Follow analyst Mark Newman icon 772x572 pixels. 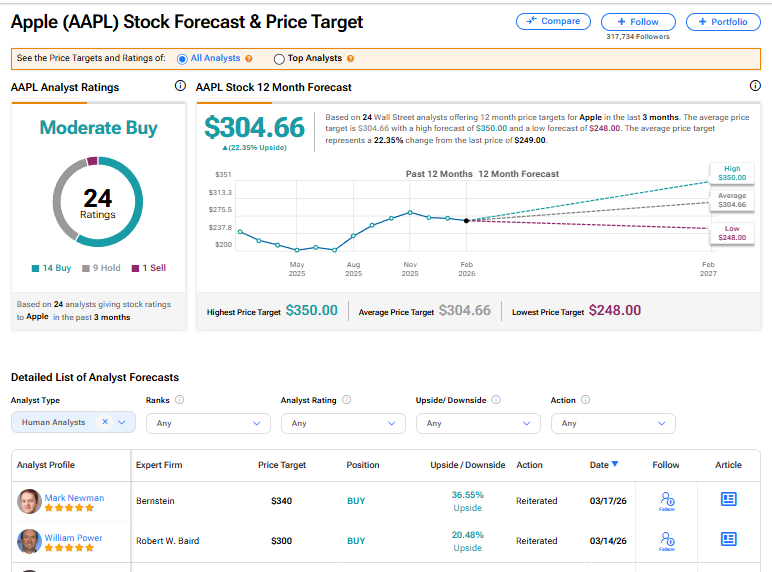(x=666, y=500)
